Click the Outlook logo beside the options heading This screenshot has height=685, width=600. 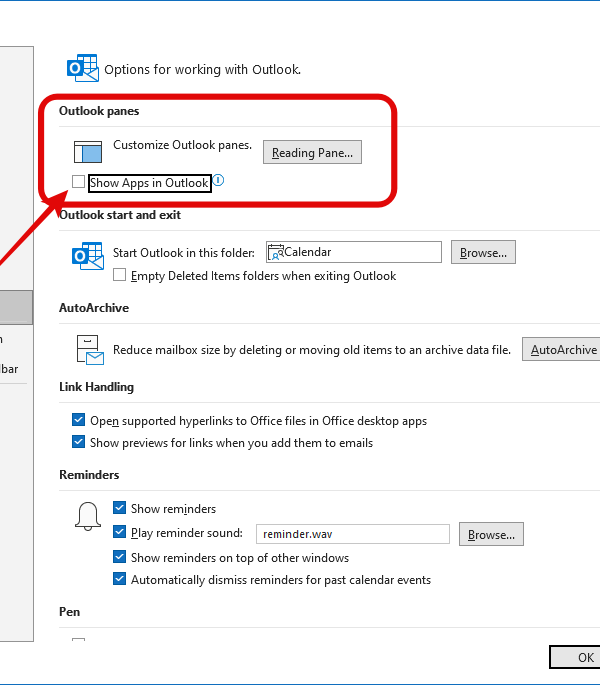pos(83,68)
